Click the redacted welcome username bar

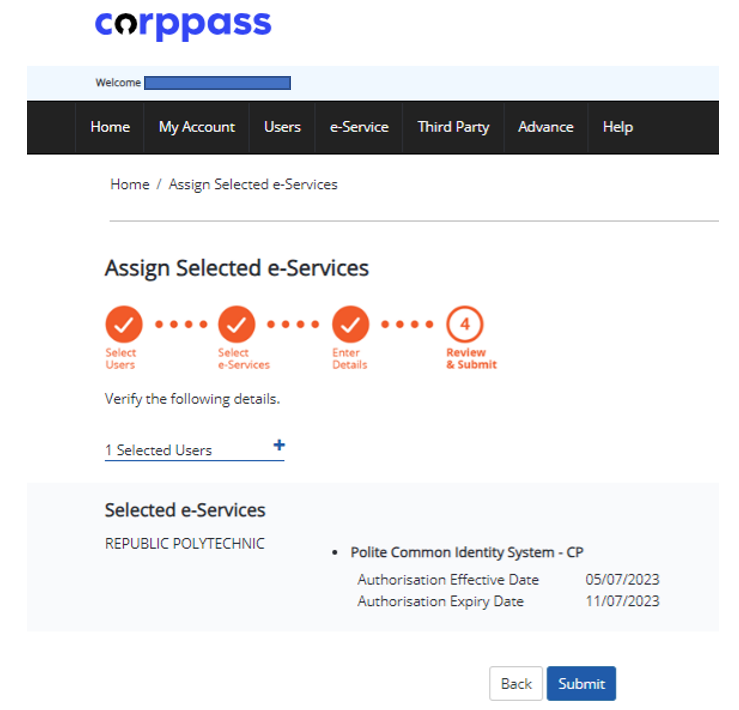click(217, 83)
